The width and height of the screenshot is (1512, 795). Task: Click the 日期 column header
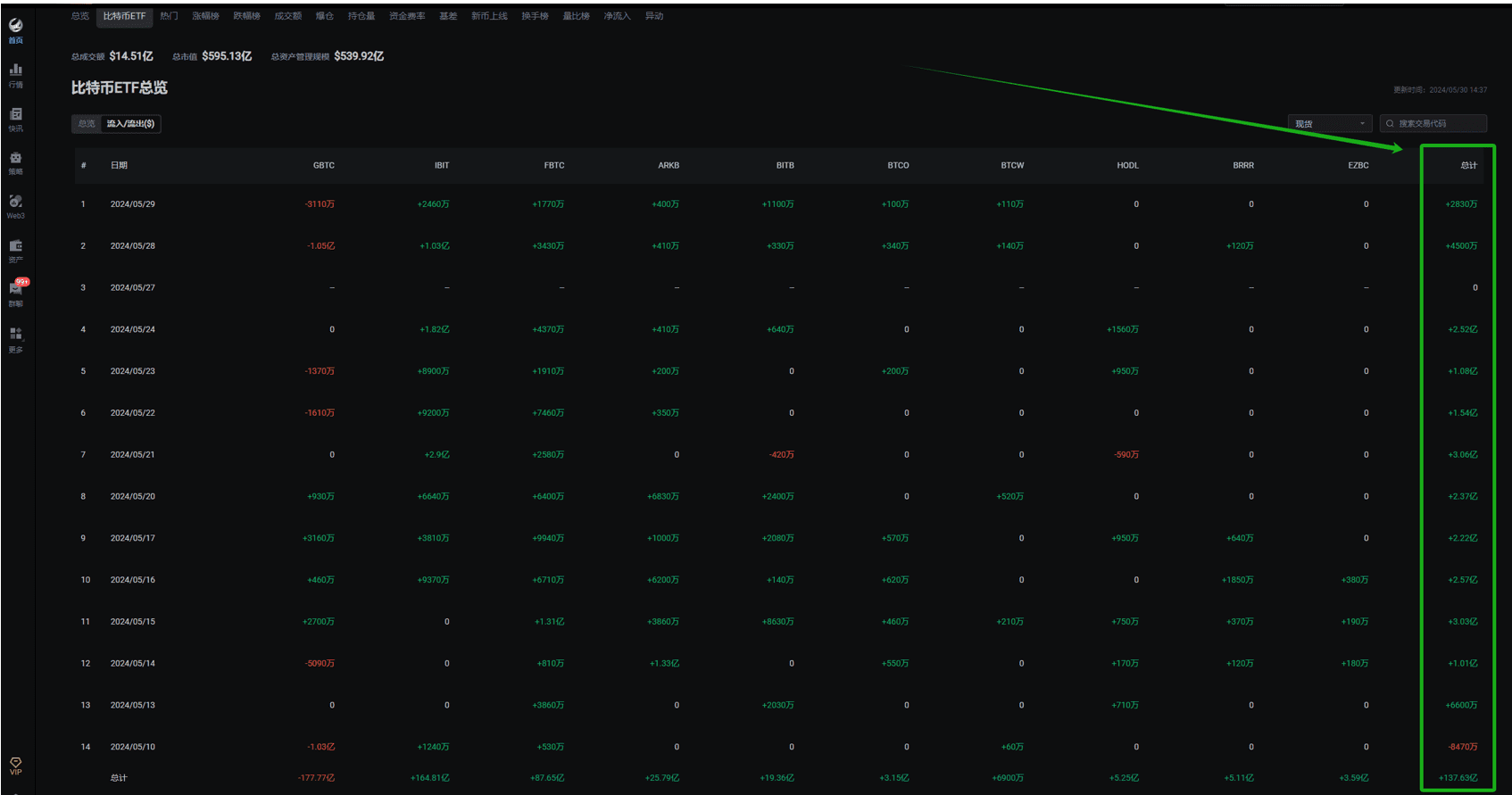[x=119, y=165]
